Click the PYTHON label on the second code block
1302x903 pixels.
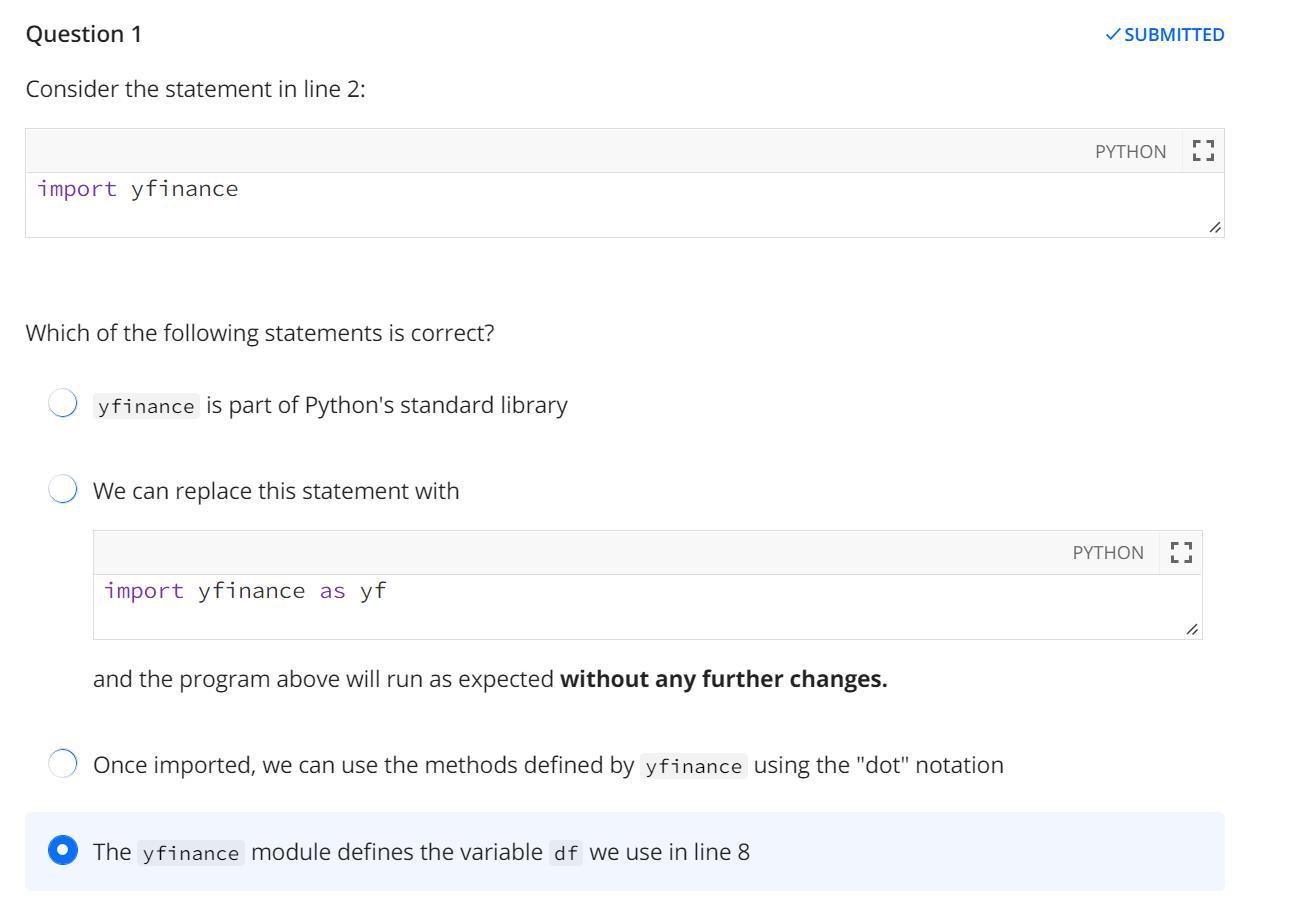tap(1108, 552)
